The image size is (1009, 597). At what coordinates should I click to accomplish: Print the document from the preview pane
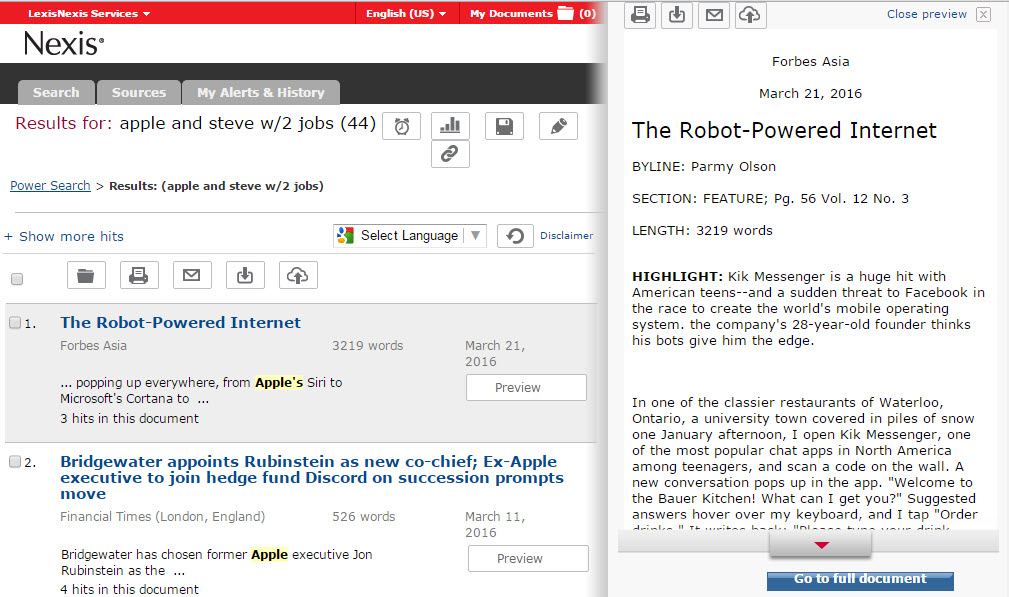click(640, 14)
